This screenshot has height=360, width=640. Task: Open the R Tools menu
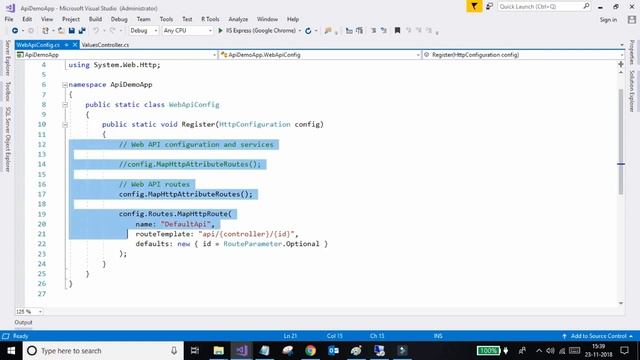click(210, 19)
